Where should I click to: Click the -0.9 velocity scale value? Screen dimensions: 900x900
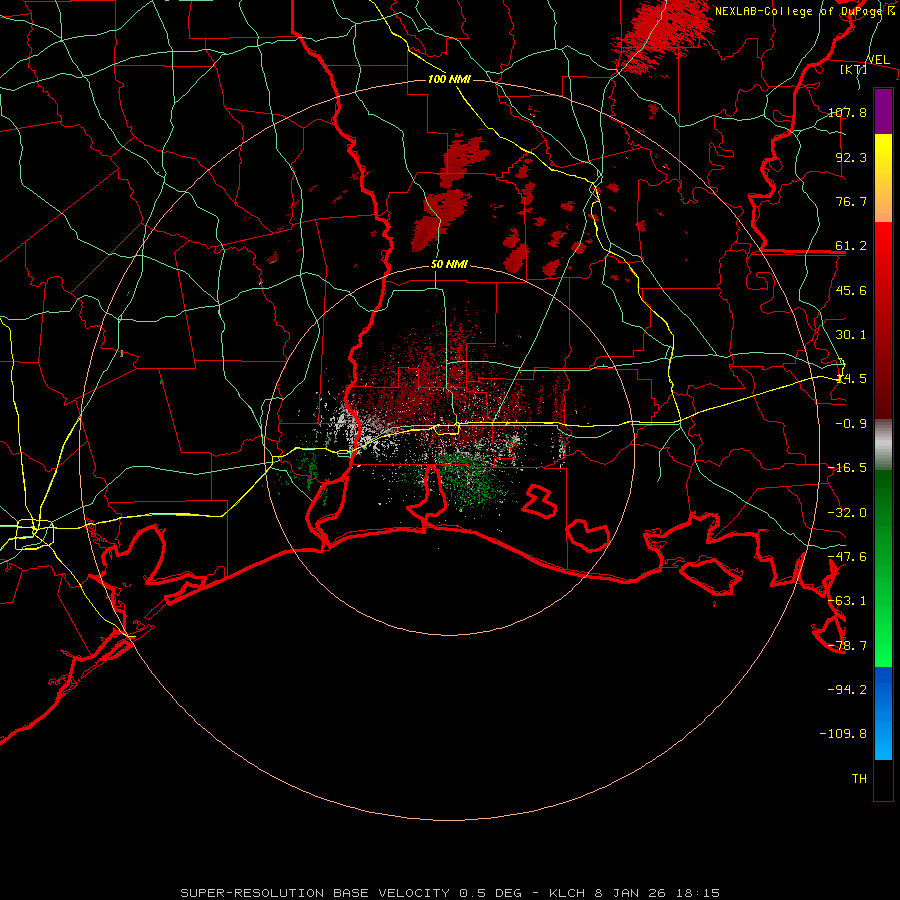click(851, 424)
